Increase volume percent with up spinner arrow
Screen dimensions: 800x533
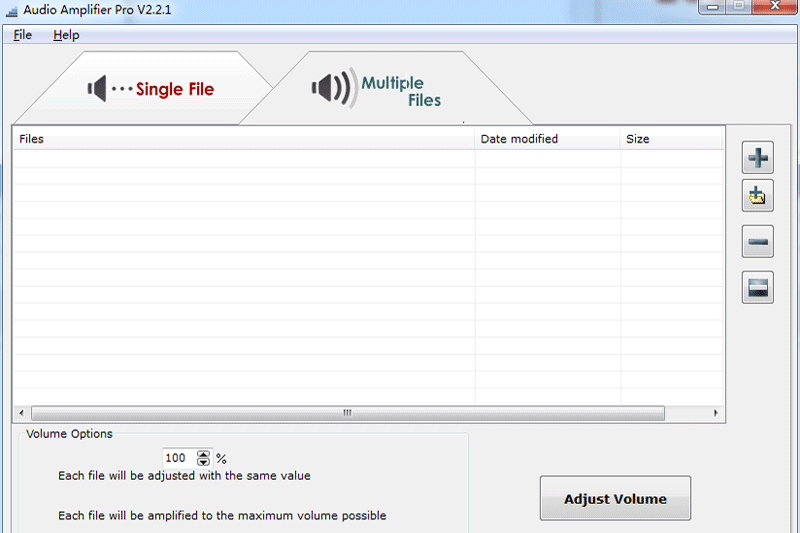tap(204, 454)
